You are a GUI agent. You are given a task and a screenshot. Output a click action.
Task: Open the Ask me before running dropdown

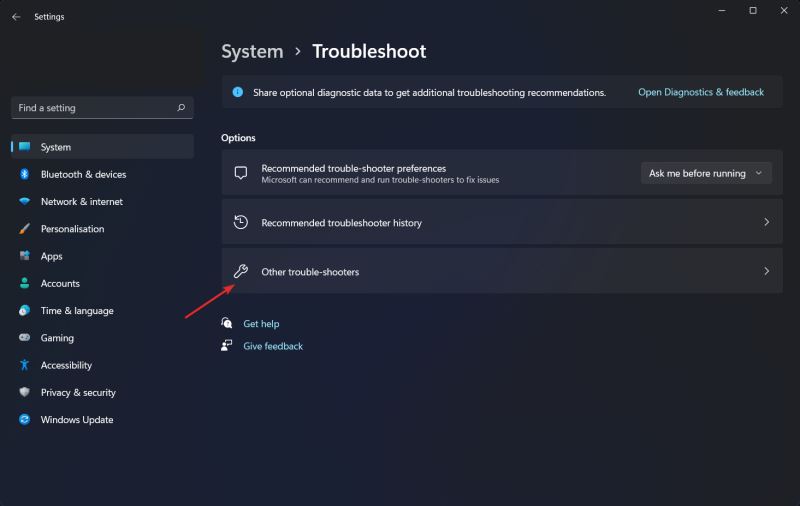click(706, 173)
